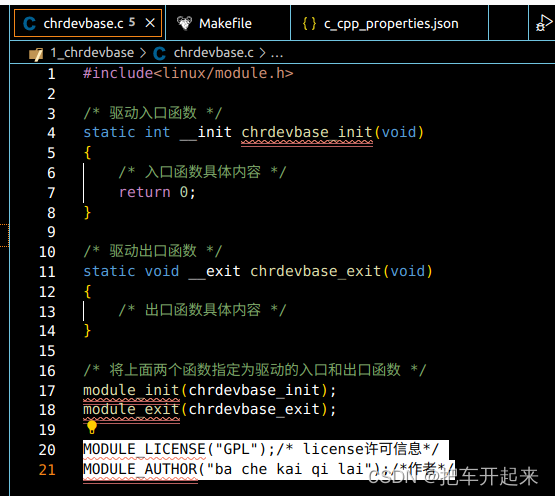Expand chevron after chrdevbase.c breadcrumb
Screen dimensions: 555x496
click(x=262, y=53)
